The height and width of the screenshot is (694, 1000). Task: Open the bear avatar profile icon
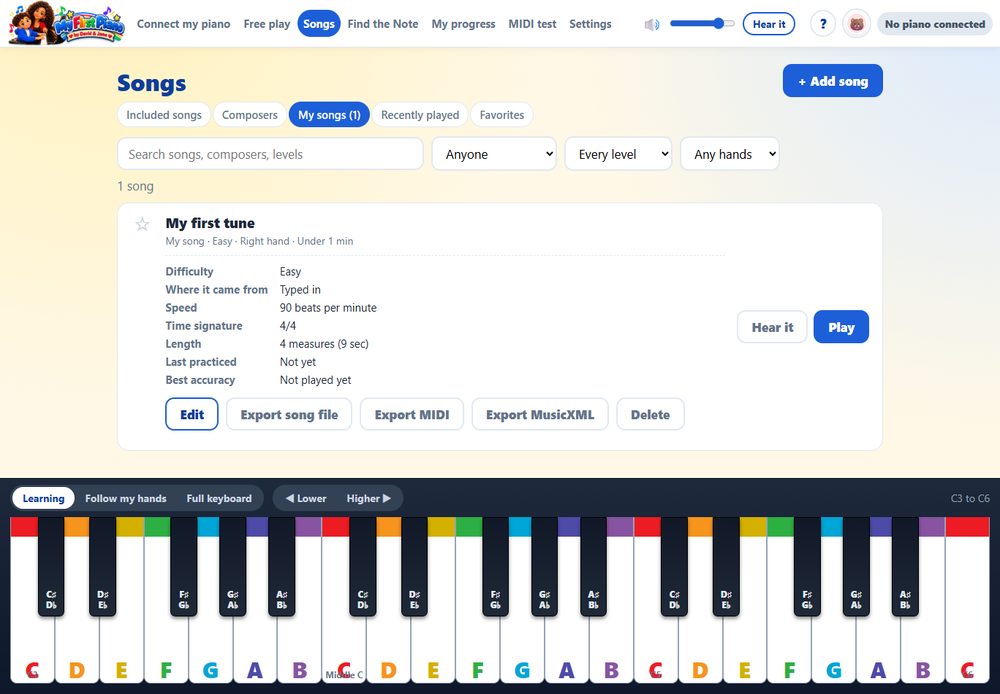[857, 24]
